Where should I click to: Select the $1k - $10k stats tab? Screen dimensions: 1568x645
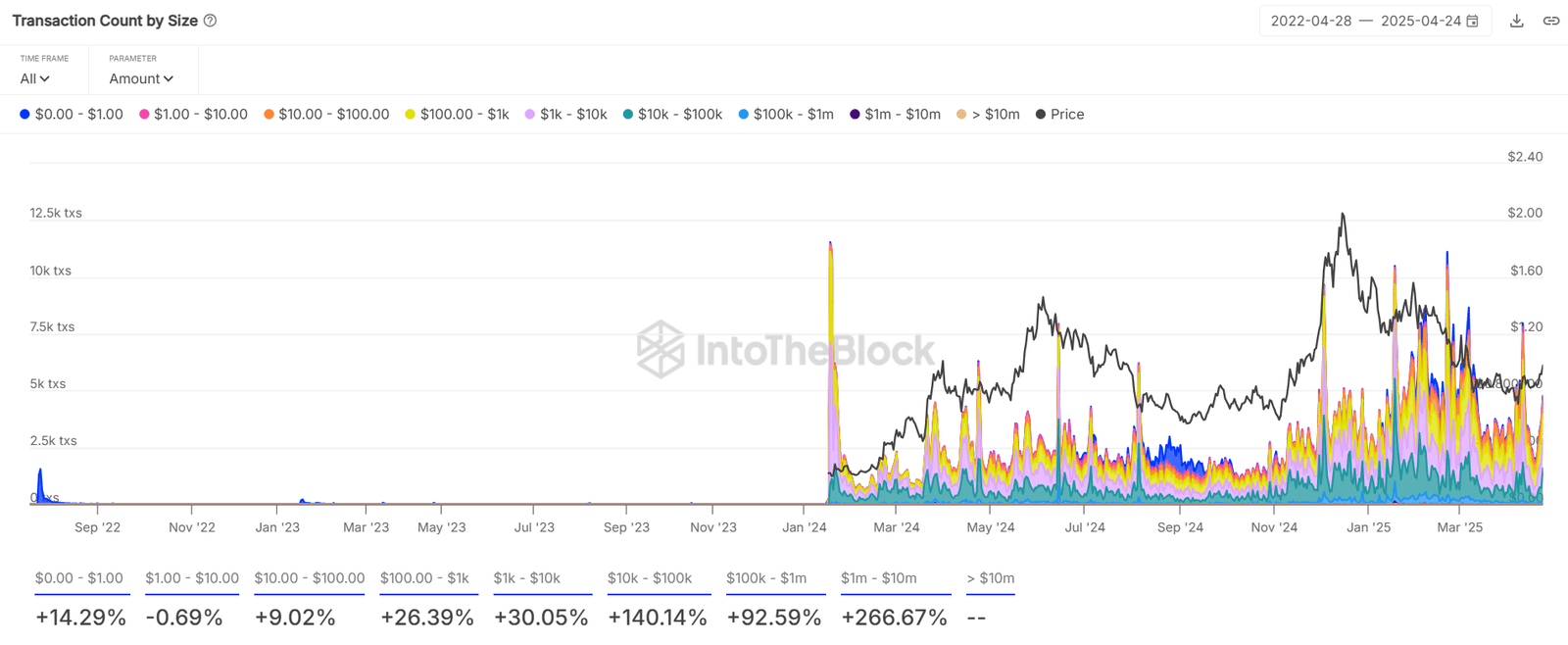click(526, 578)
